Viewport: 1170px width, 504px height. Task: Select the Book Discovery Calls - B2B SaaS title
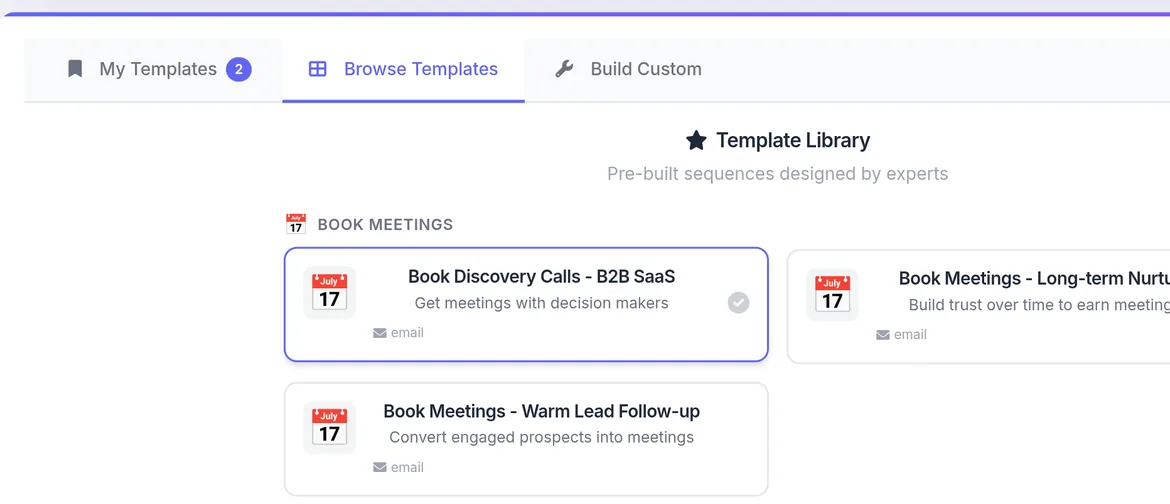pyautogui.click(x=541, y=277)
